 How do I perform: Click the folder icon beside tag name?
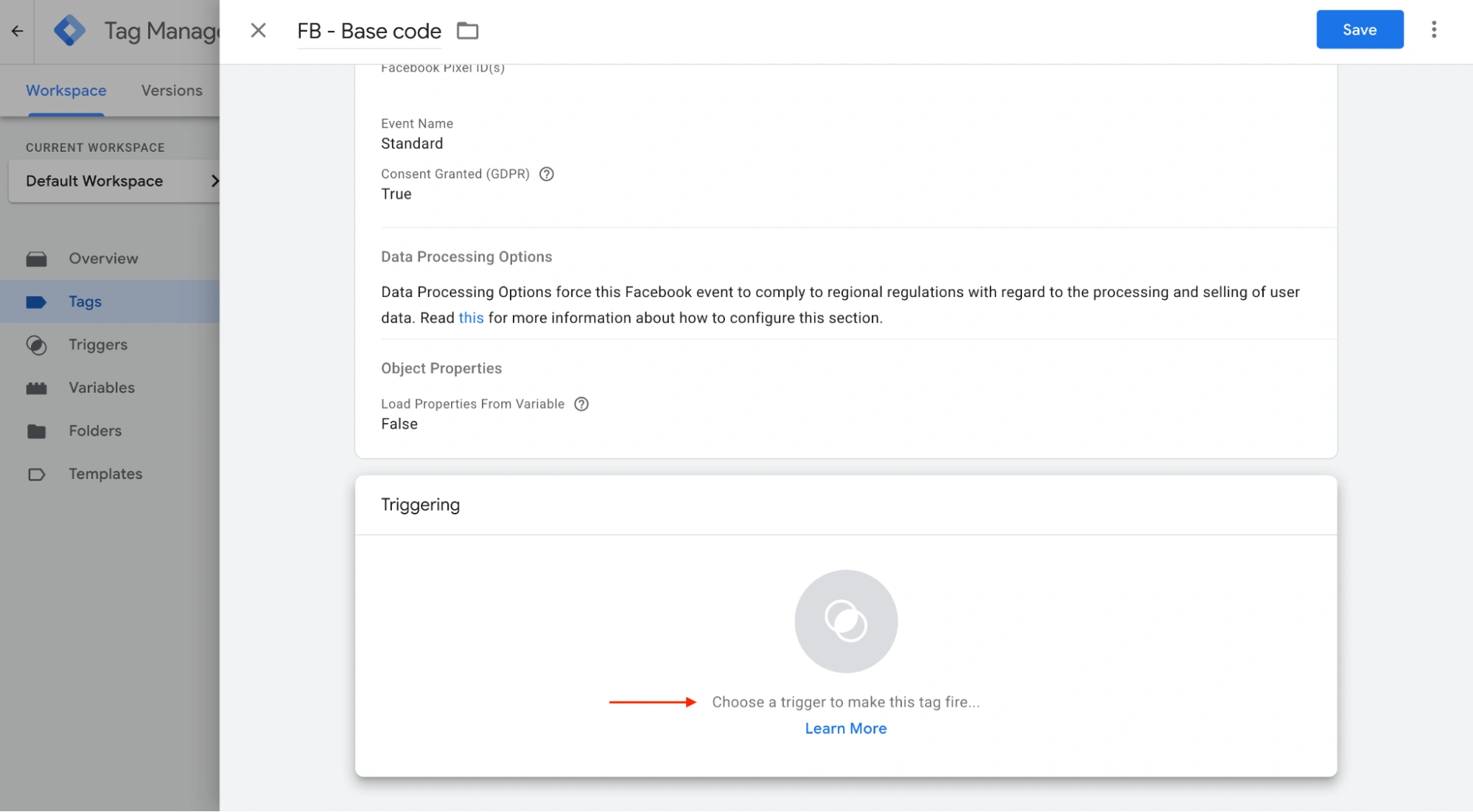coord(467,31)
